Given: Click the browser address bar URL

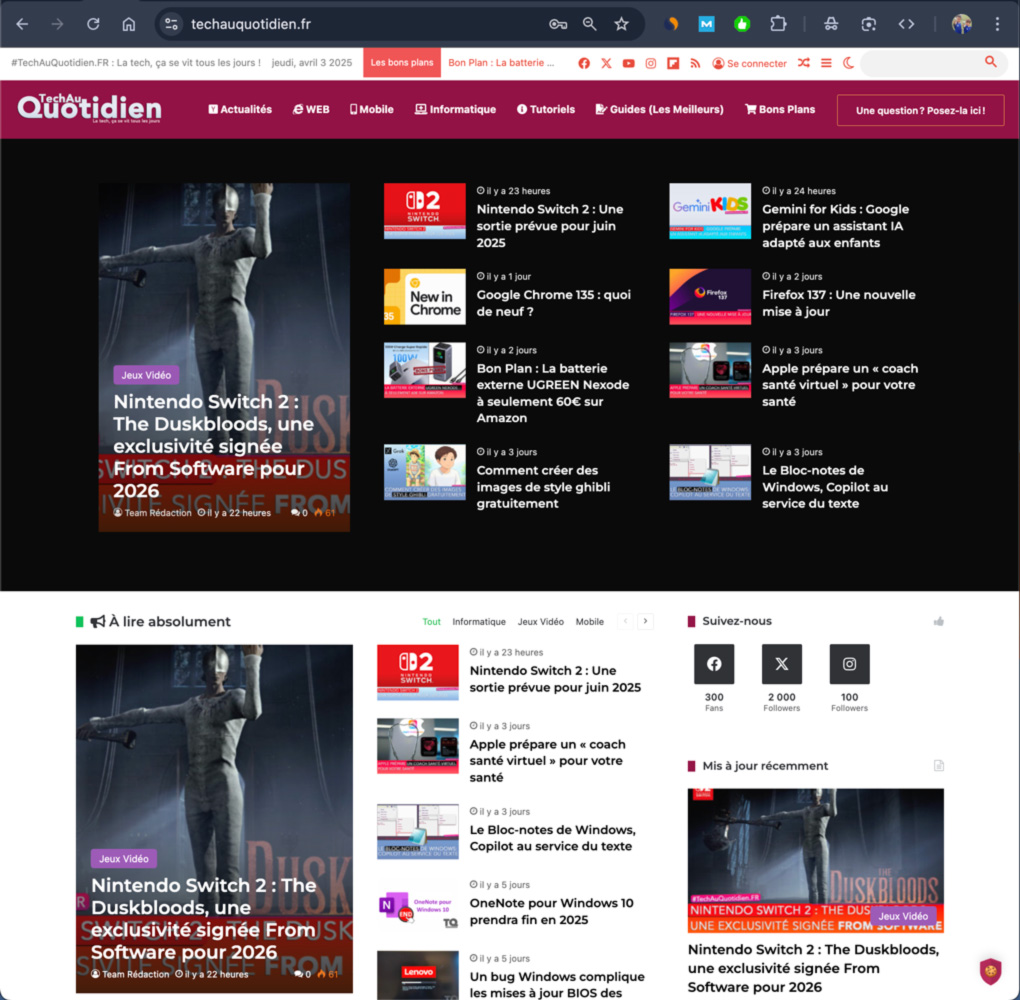Looking at the screenshot, I should [x=251, y=24].
